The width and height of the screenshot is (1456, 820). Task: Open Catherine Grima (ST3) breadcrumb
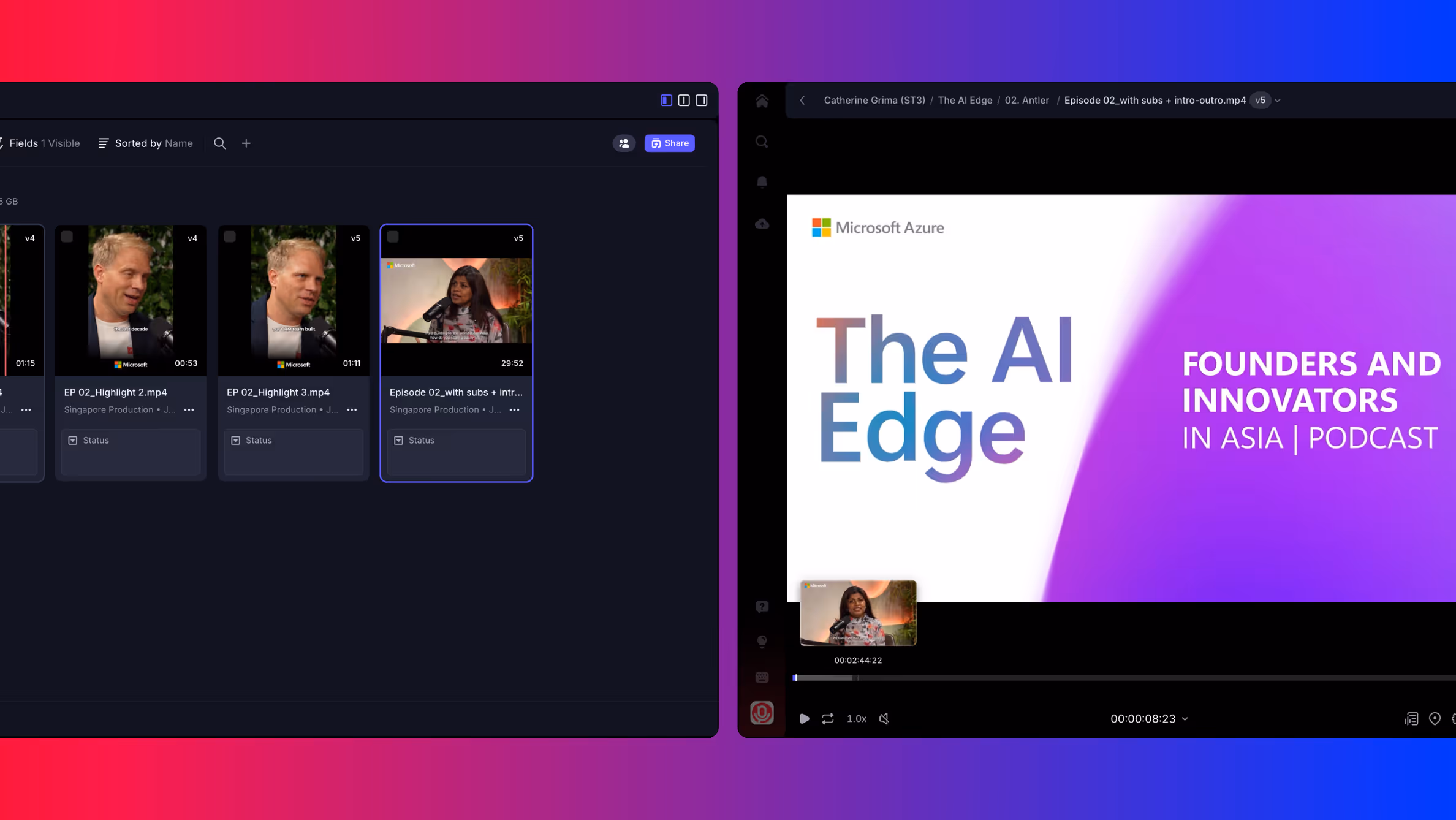point(874,101)
